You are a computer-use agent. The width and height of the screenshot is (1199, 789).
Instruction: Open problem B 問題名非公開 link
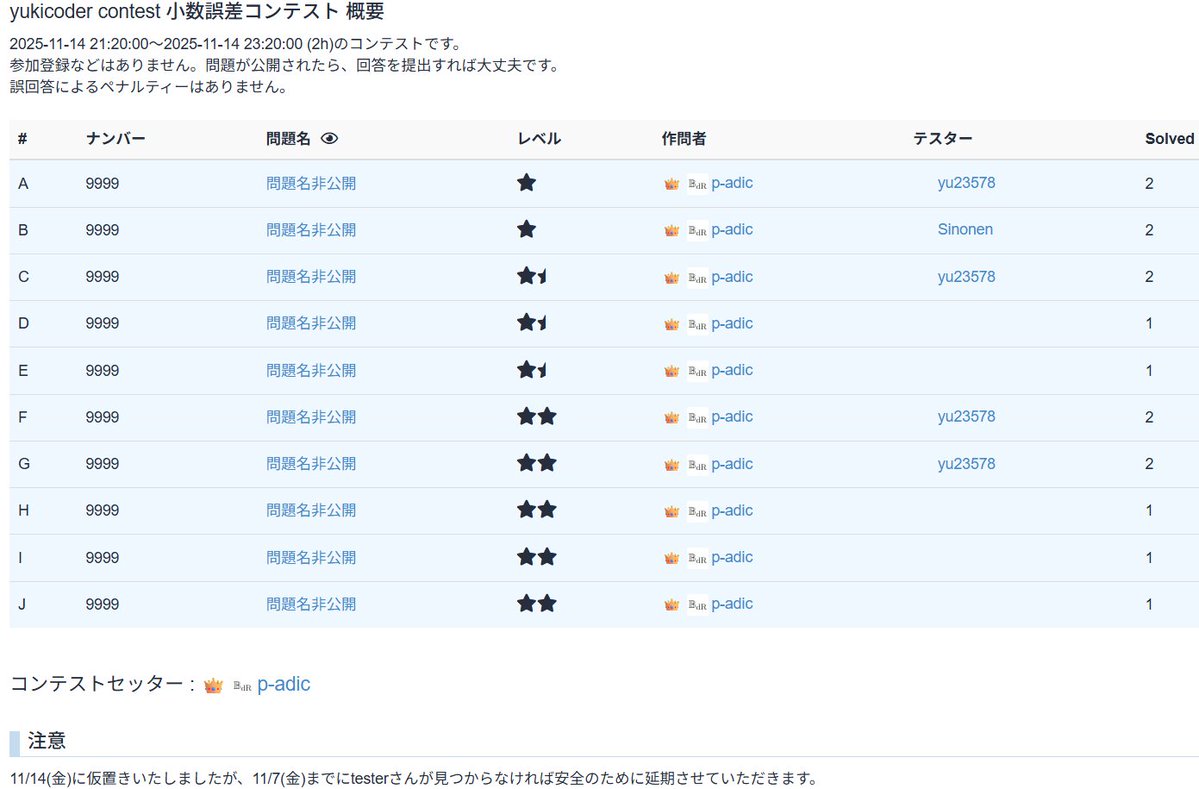[x=310, y=230]
